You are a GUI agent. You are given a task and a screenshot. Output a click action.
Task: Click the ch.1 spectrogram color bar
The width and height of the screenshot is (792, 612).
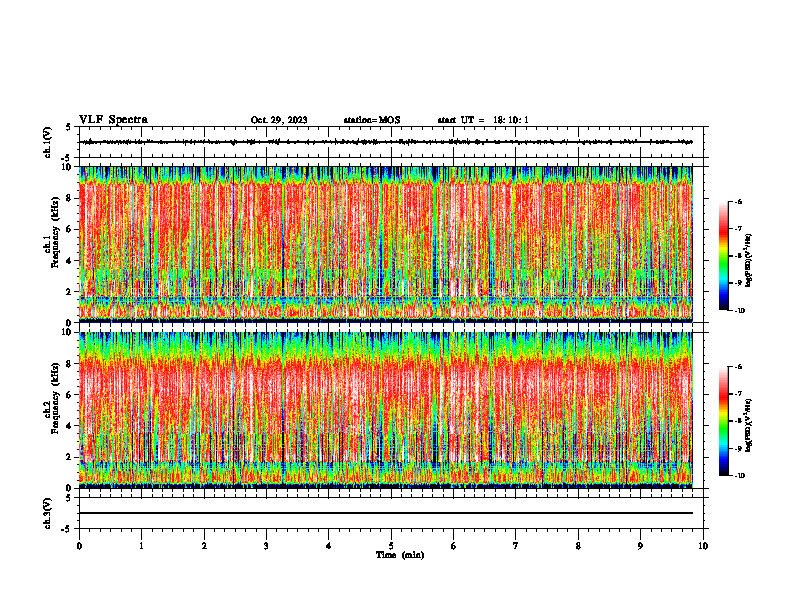(x=723, y=256)
